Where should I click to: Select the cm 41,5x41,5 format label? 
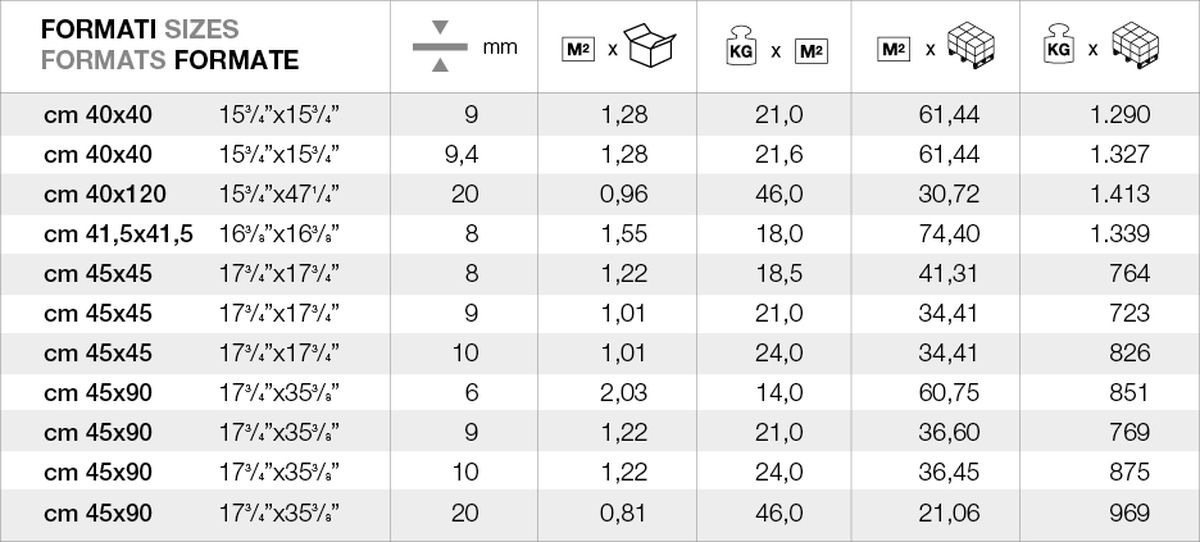[x=118, y=234]
